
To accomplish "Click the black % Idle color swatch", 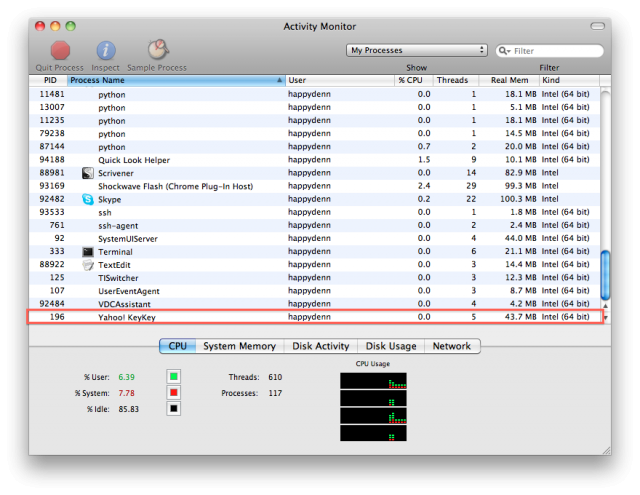I will pos(174,408).
